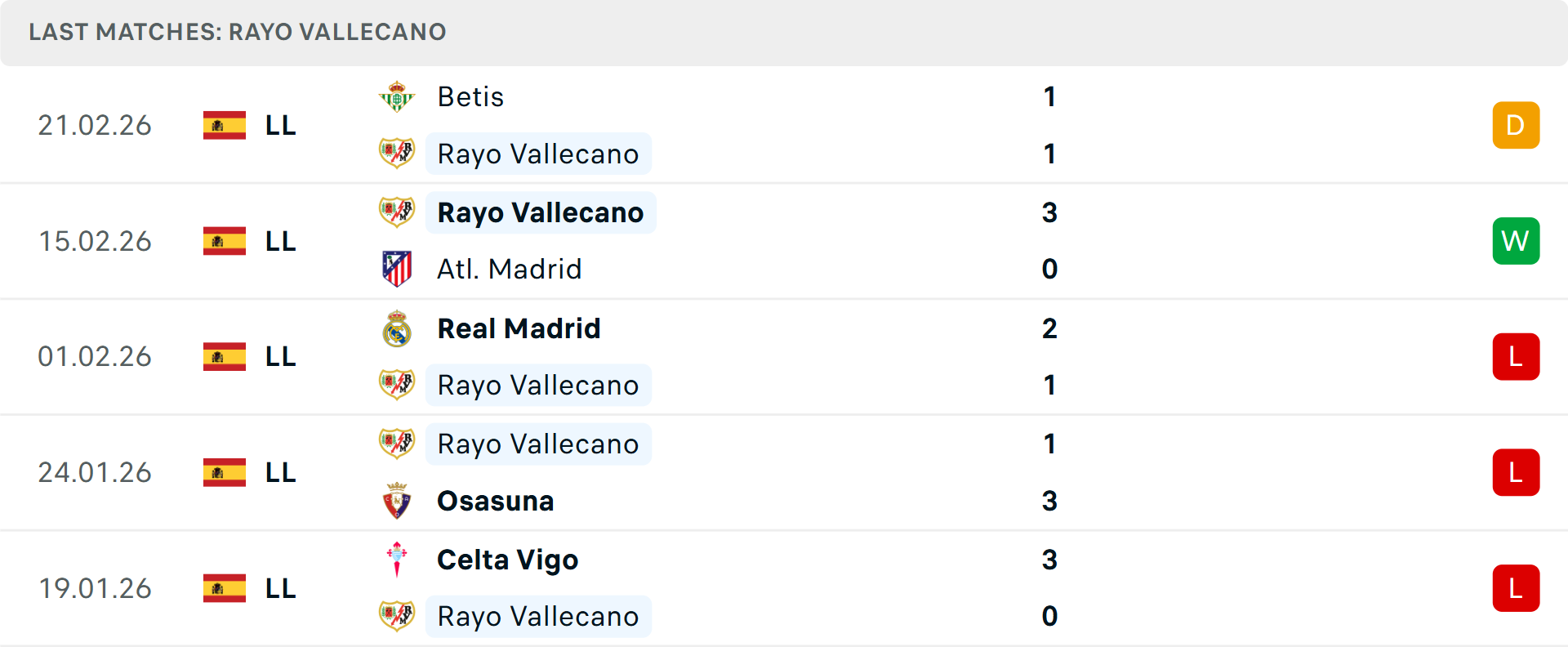Select the Rayo Vallecano crest next to Betis
Viewport: 1568px width, 647px height.
397,153
